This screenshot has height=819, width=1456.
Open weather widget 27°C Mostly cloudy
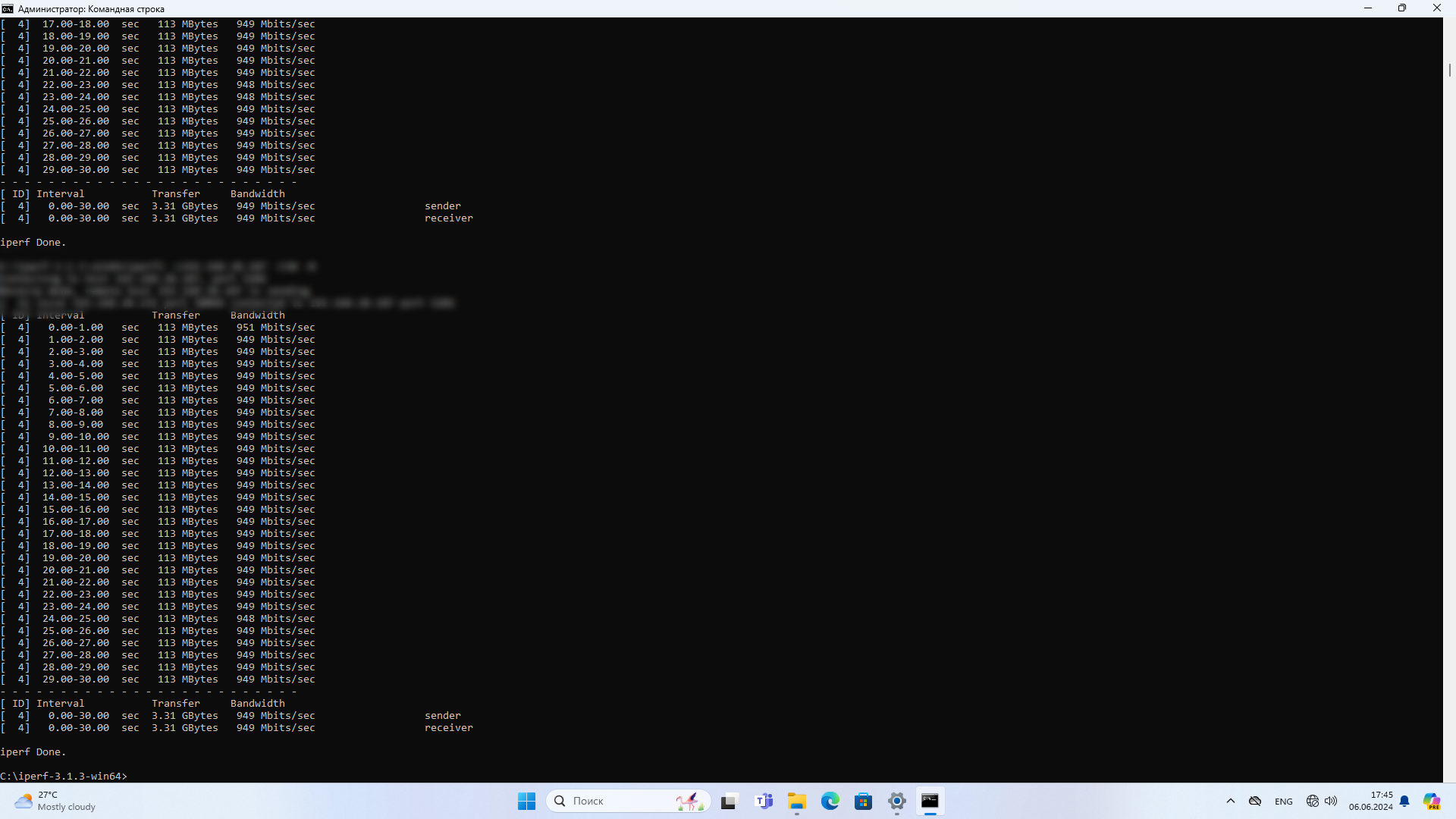(57, 801)
